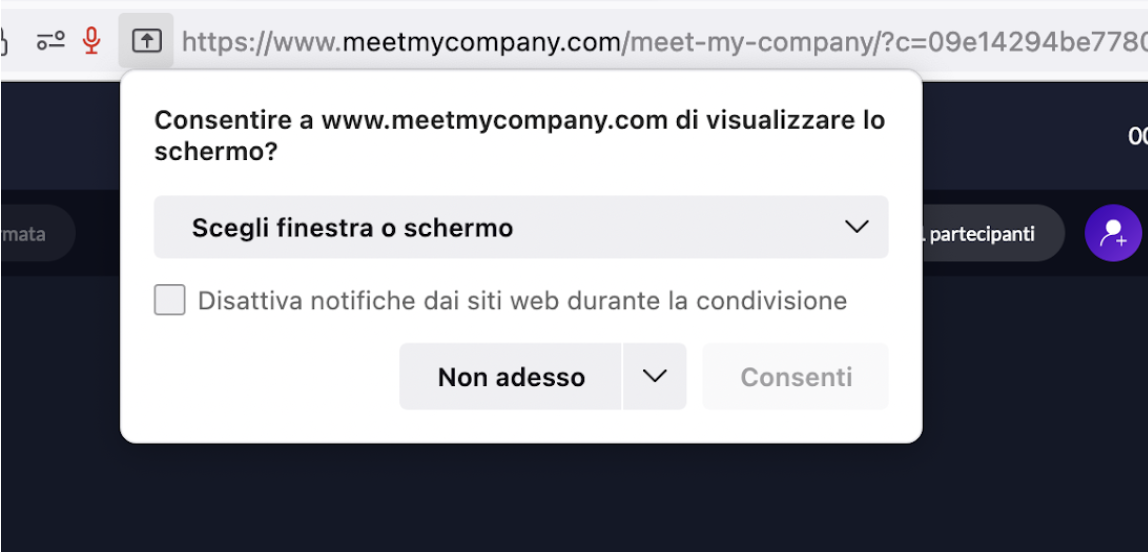This screenshot has height=552, width=1148.
Task: Open the 'Scegli finestra o schermo' dropdown
Action: click(520, 227)
